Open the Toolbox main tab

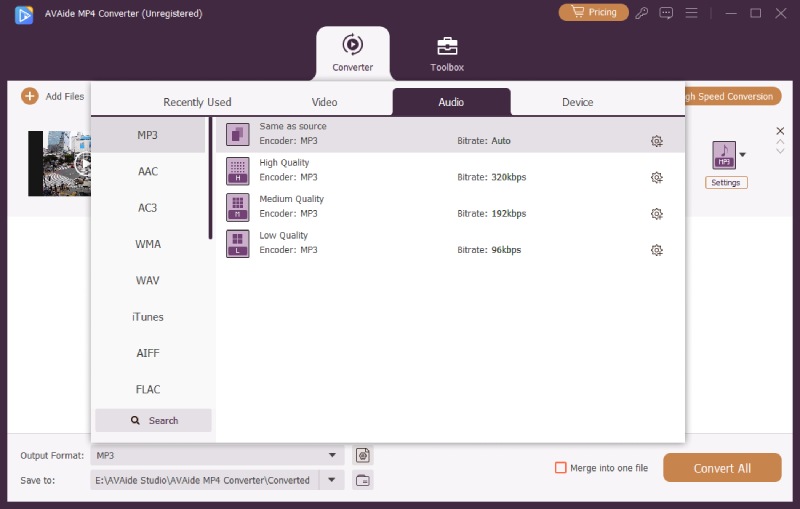[447, 53]
